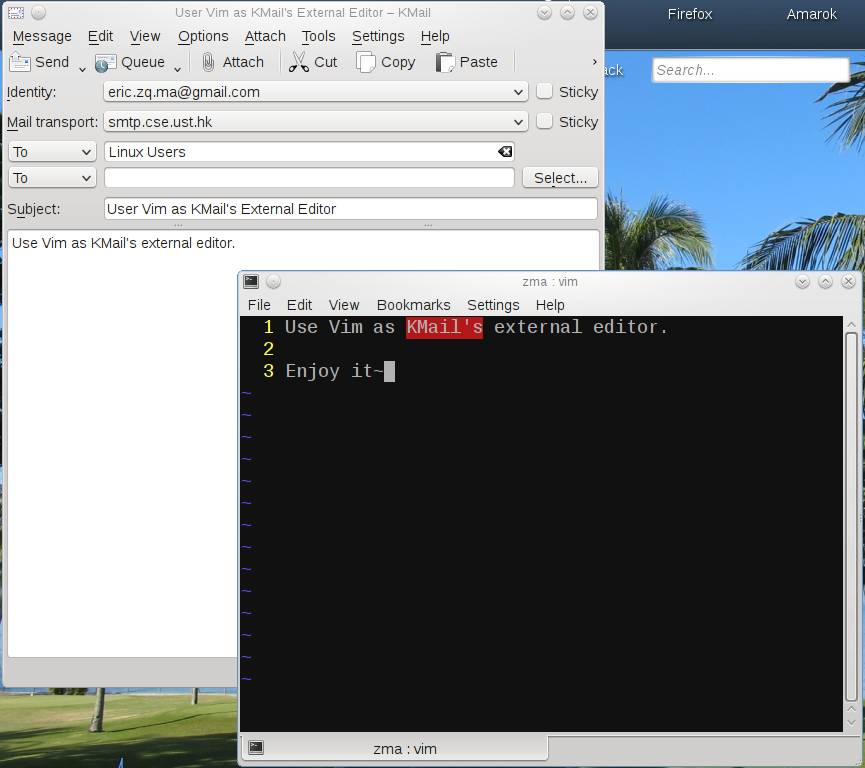
Task: Click the Attach paperclip icon
Action: [208, 62]
